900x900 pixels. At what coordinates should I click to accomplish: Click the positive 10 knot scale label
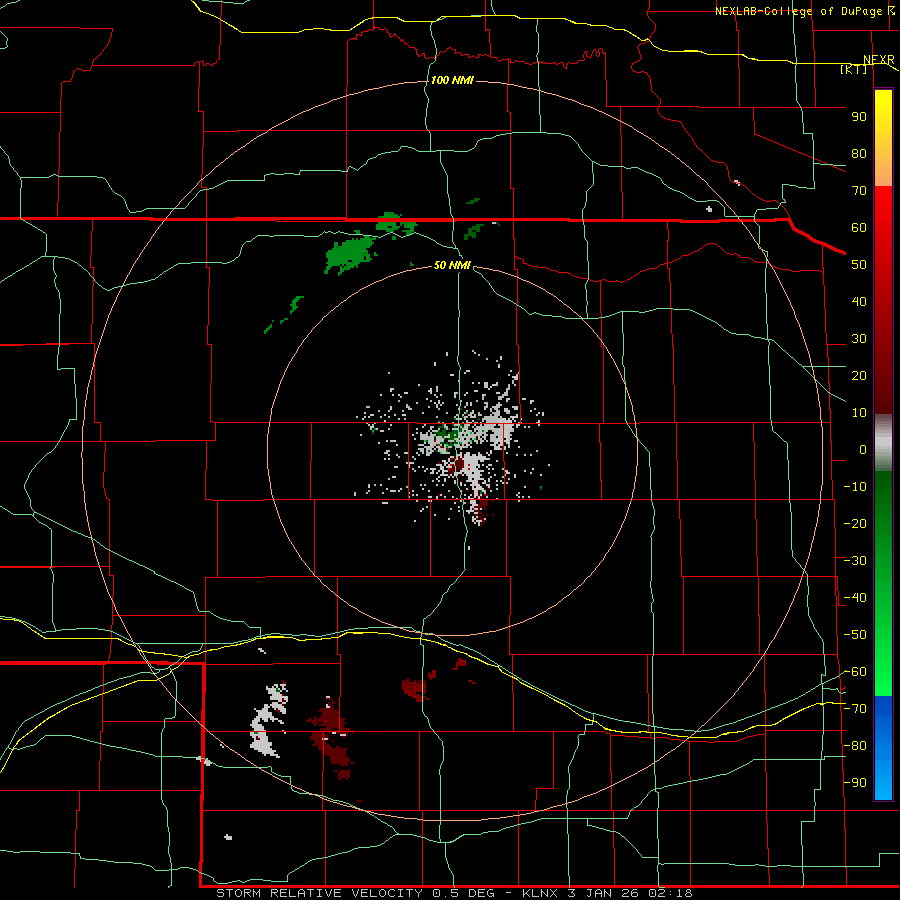859,413
